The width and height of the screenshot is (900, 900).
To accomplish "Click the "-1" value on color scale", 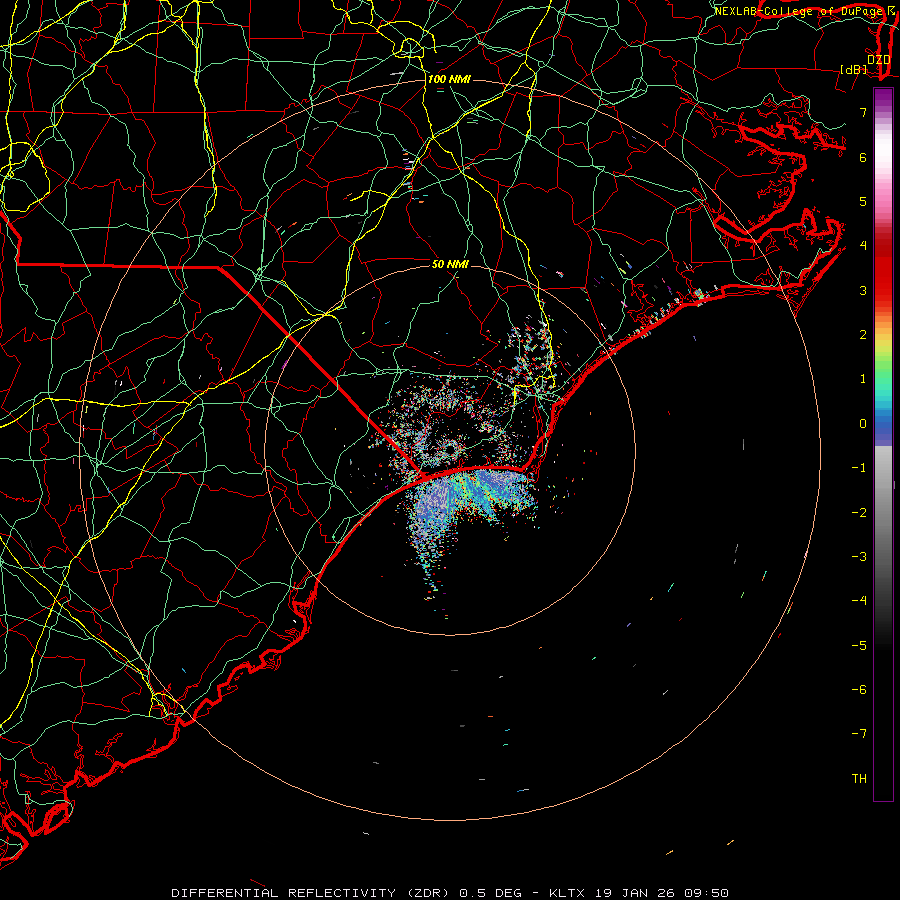I will click(859, 468).
